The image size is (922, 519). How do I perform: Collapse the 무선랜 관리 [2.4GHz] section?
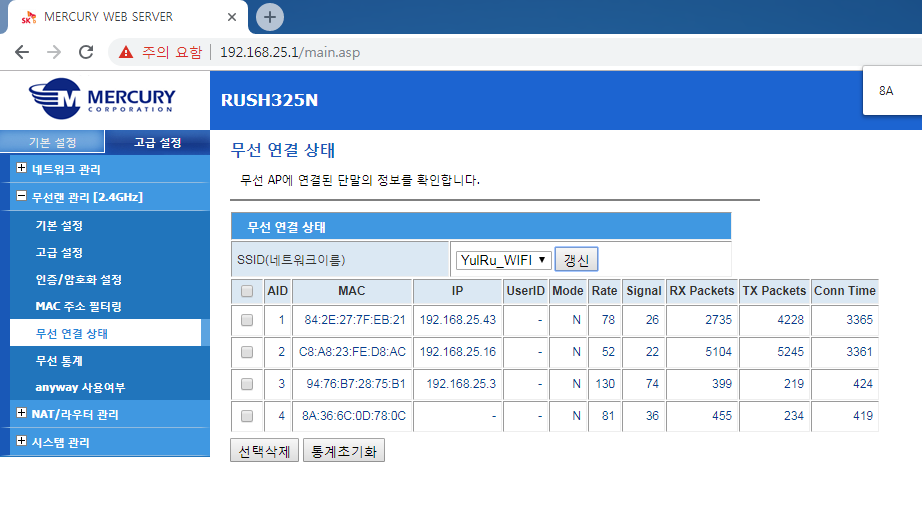tap(21, 196)
